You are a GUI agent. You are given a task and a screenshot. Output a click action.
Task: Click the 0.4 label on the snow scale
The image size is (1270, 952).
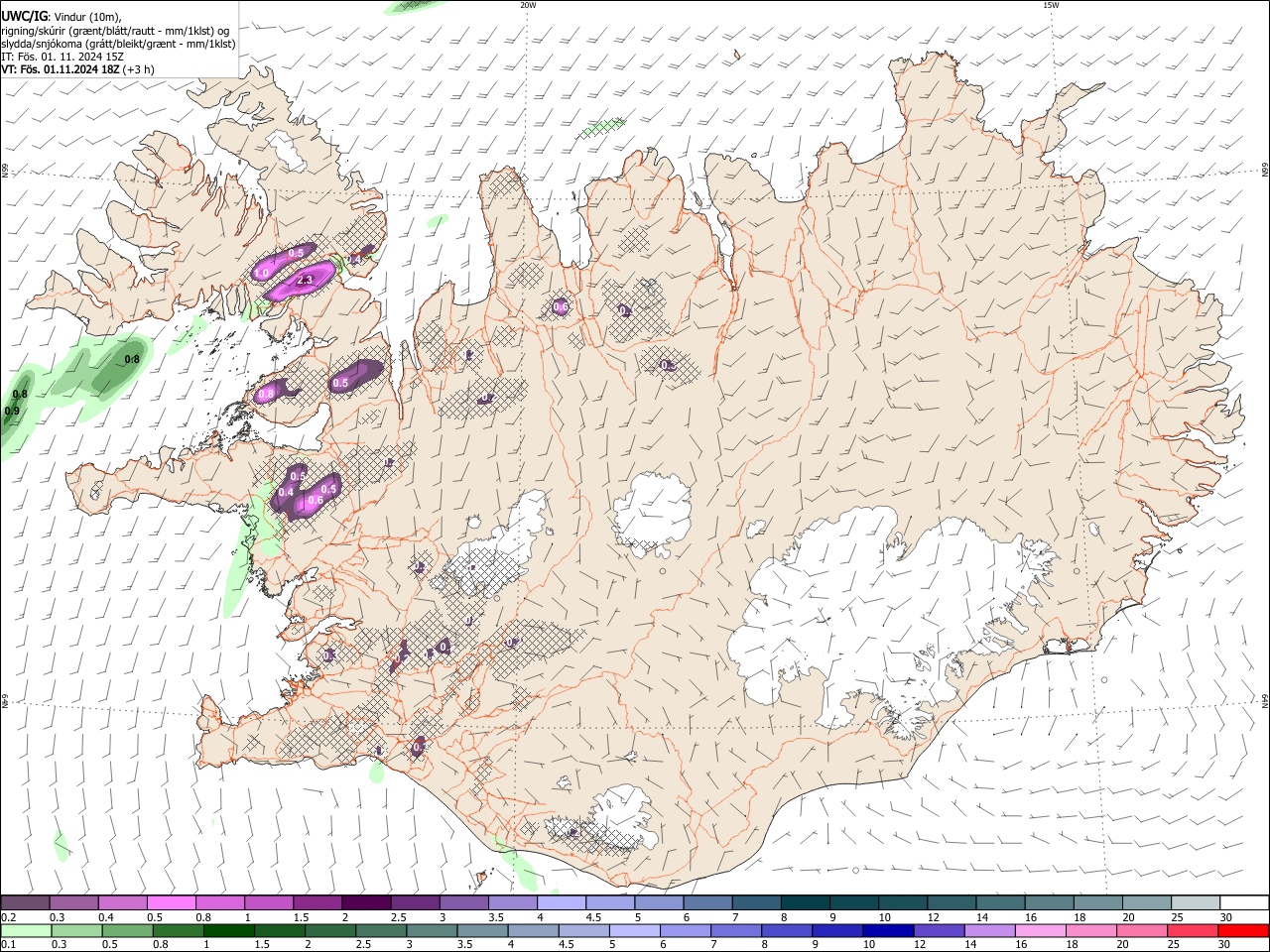pos(106,917)
